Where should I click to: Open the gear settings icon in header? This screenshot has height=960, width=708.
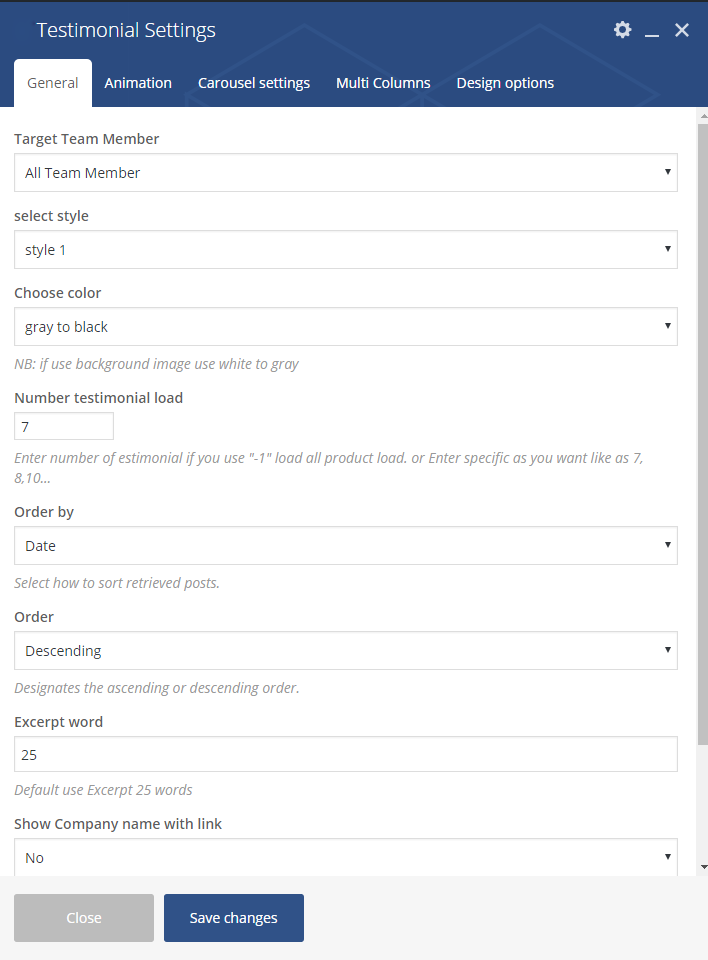point(622,29)
